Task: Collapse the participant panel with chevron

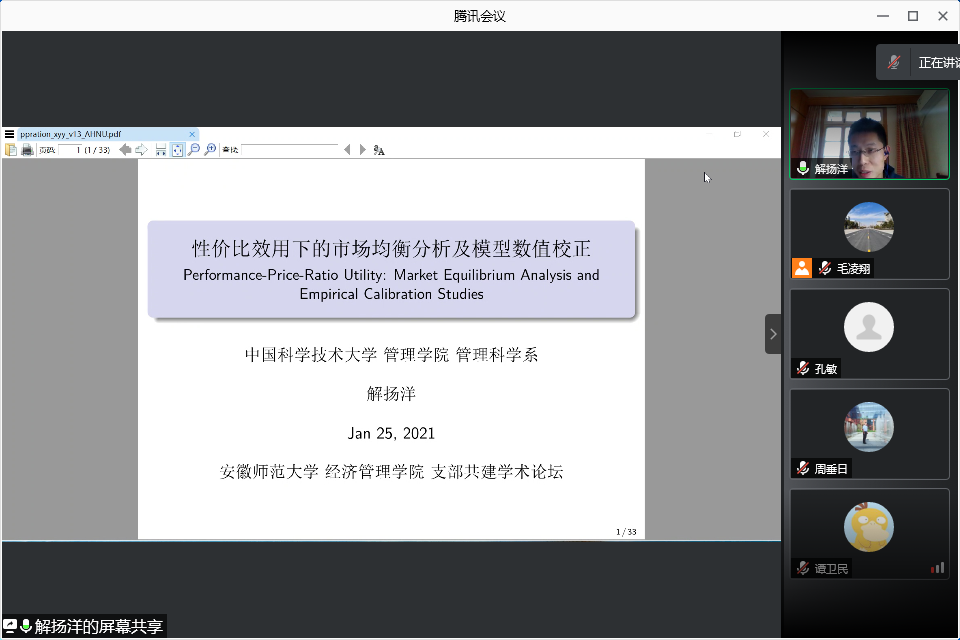Action: (x=773, y=334)
